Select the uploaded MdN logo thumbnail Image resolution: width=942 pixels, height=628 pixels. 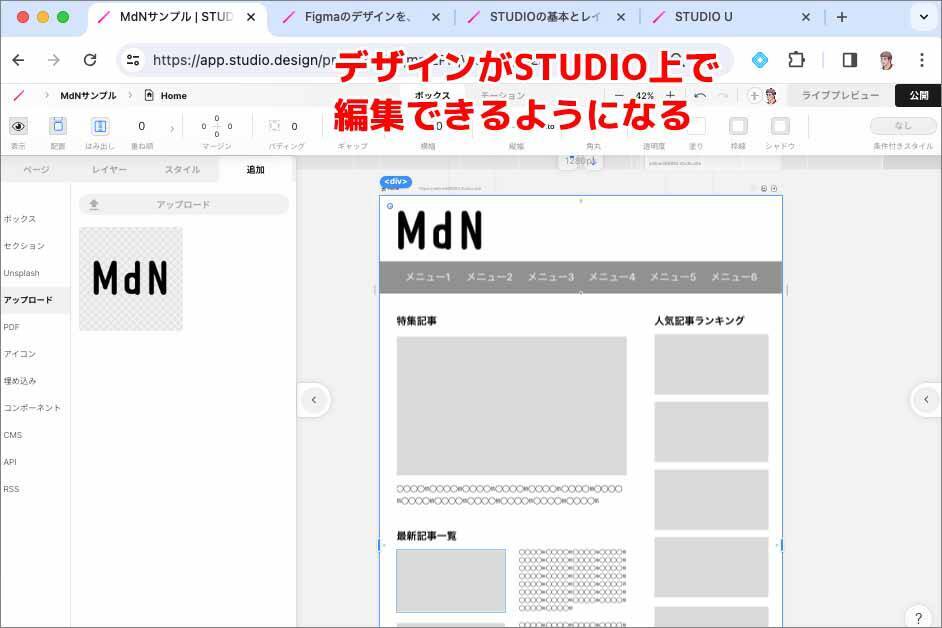(x=131, y=279)
